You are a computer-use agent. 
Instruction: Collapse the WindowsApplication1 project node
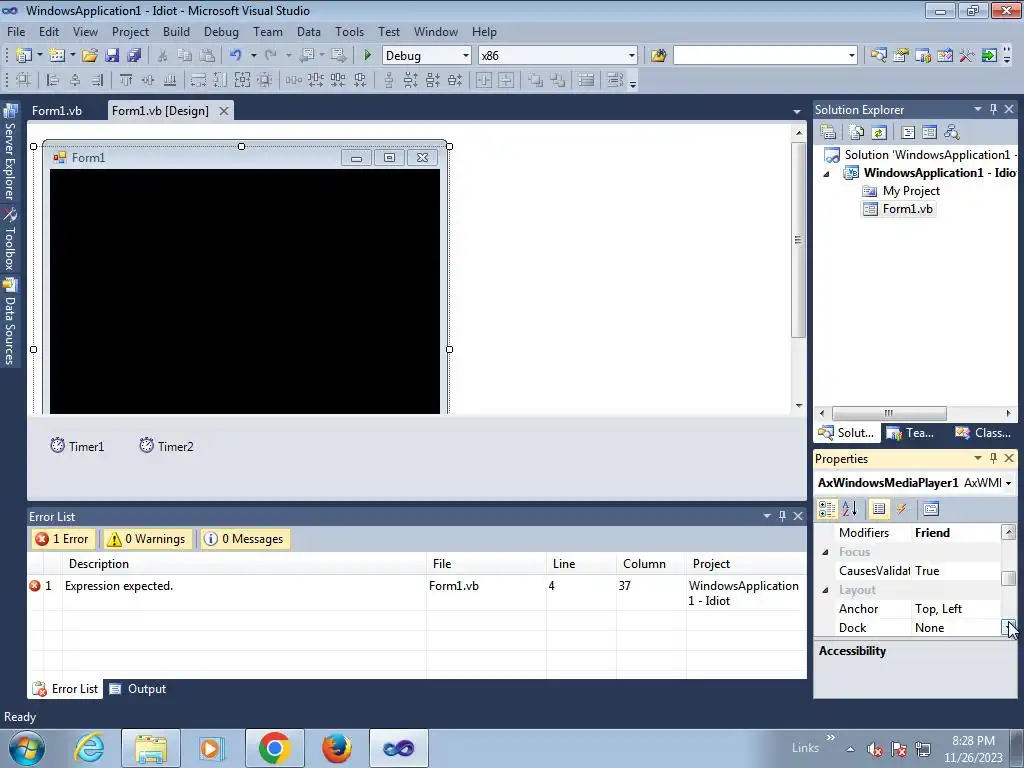(826, 174)
